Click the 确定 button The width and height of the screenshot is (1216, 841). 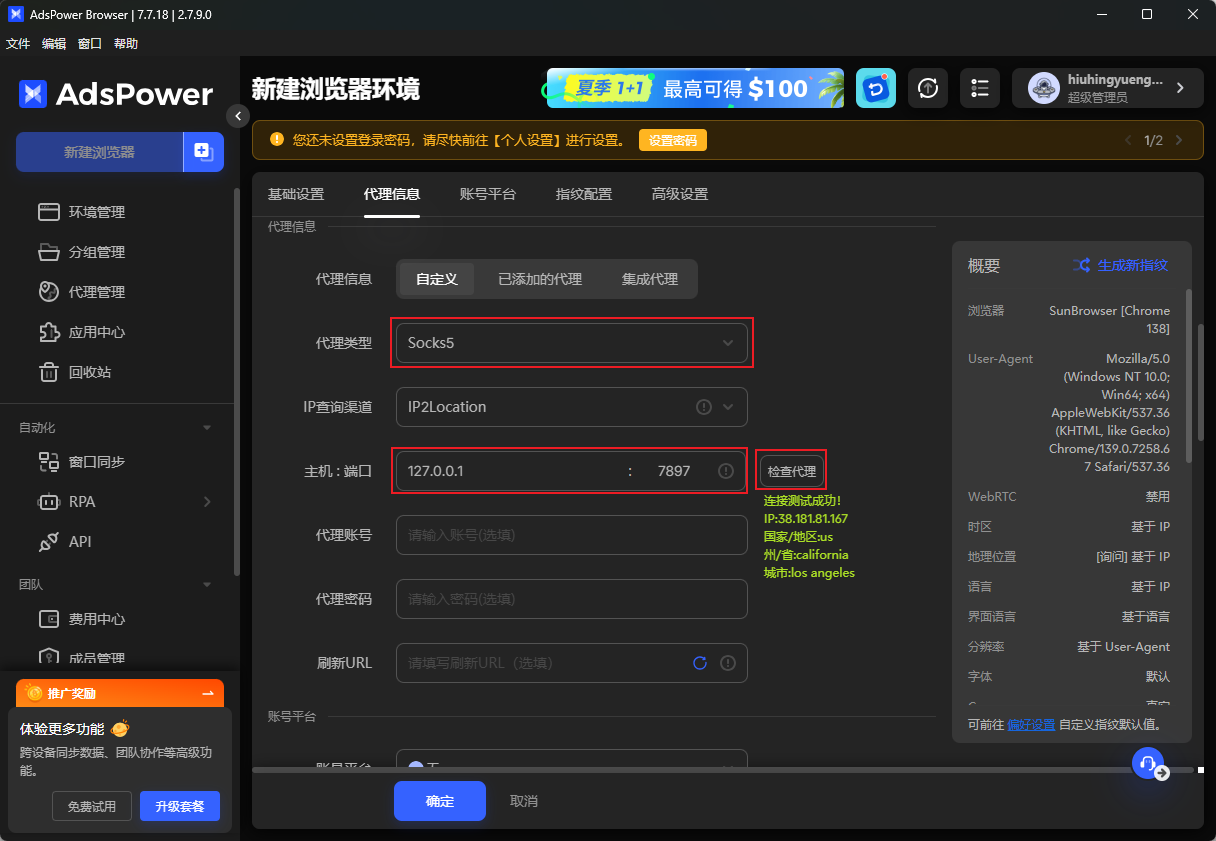click(x=440, y=801)
